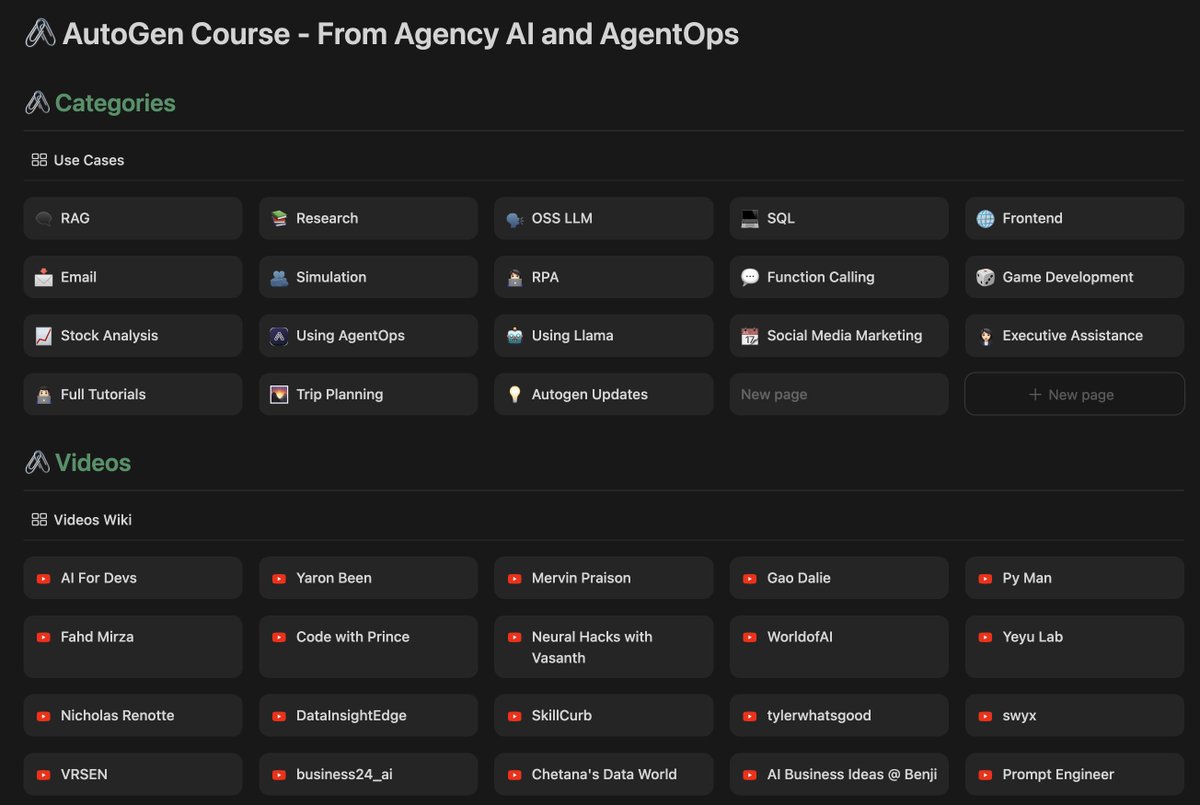The height and width of the screenshot is (805, 1200).
Task: Open the VRSEN card
Action: (x=133, y=774)
